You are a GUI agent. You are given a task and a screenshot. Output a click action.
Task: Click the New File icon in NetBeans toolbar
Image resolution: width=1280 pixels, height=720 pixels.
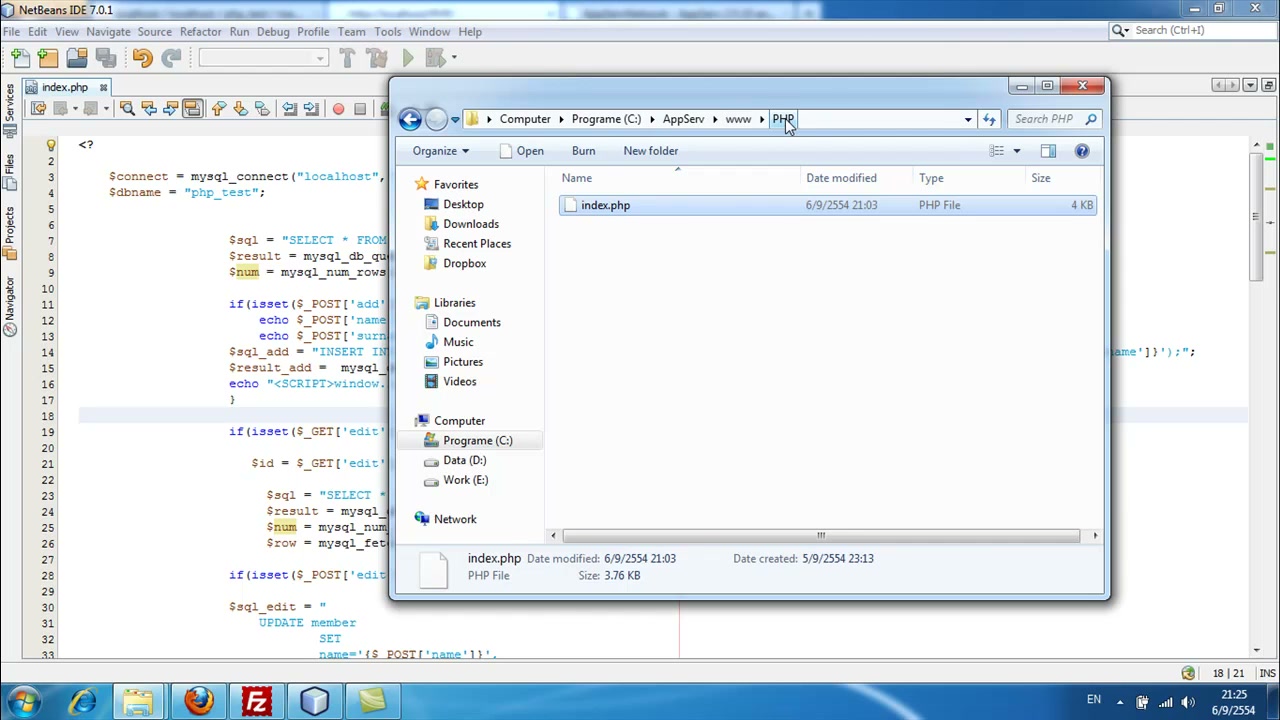tap(20, 58)
